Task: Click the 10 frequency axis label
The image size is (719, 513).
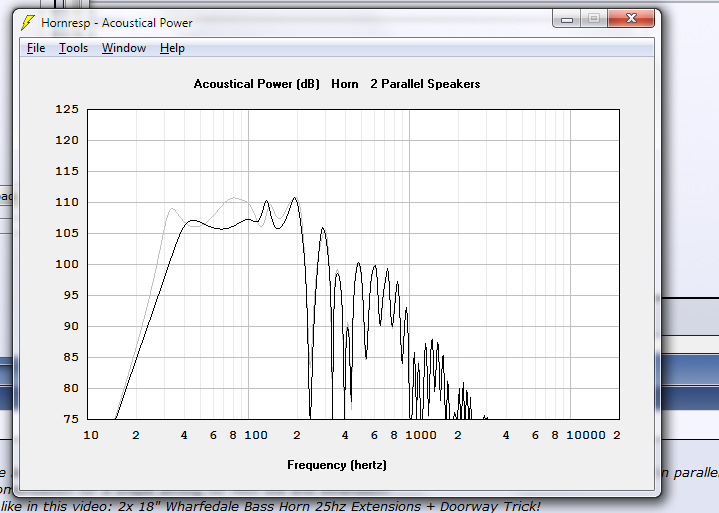Action: click(x=91, y=435)
